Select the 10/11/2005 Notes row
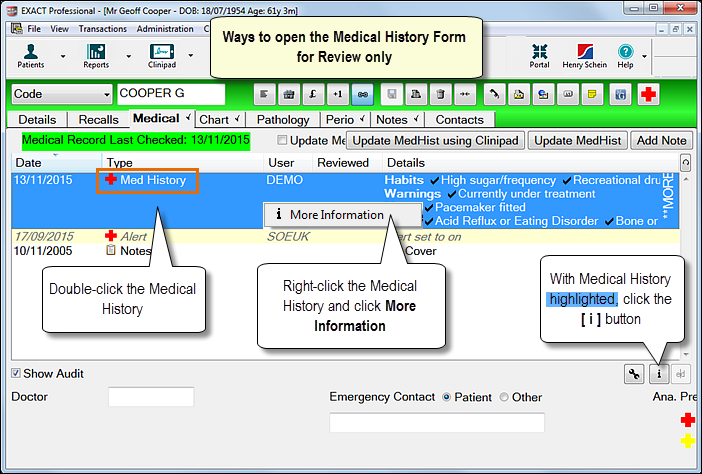The image size is (702, 474). (x=345, y=251)
